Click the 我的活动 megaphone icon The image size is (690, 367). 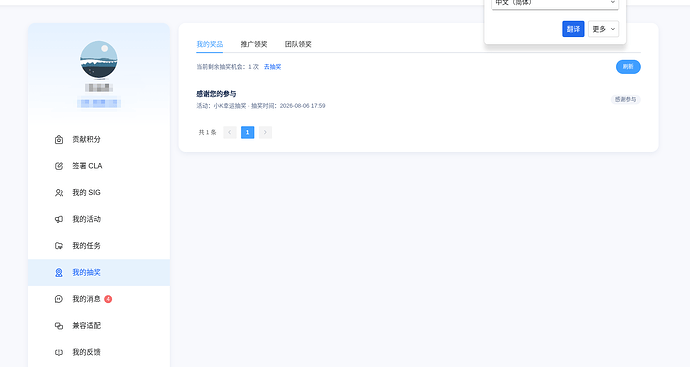59,219
